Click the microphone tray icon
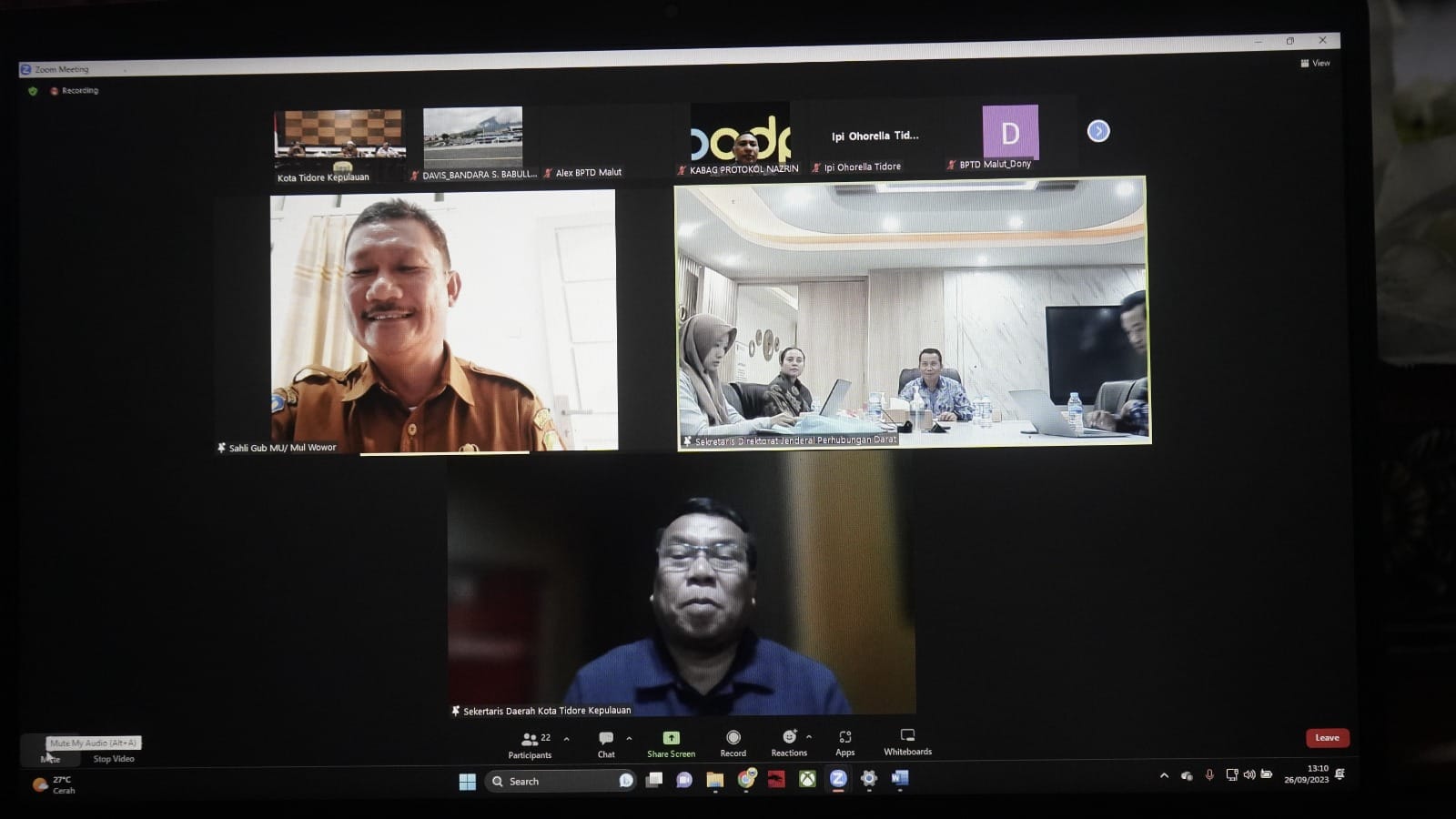The width and height of the screenshot is (1456, 819). (1209, 775)
